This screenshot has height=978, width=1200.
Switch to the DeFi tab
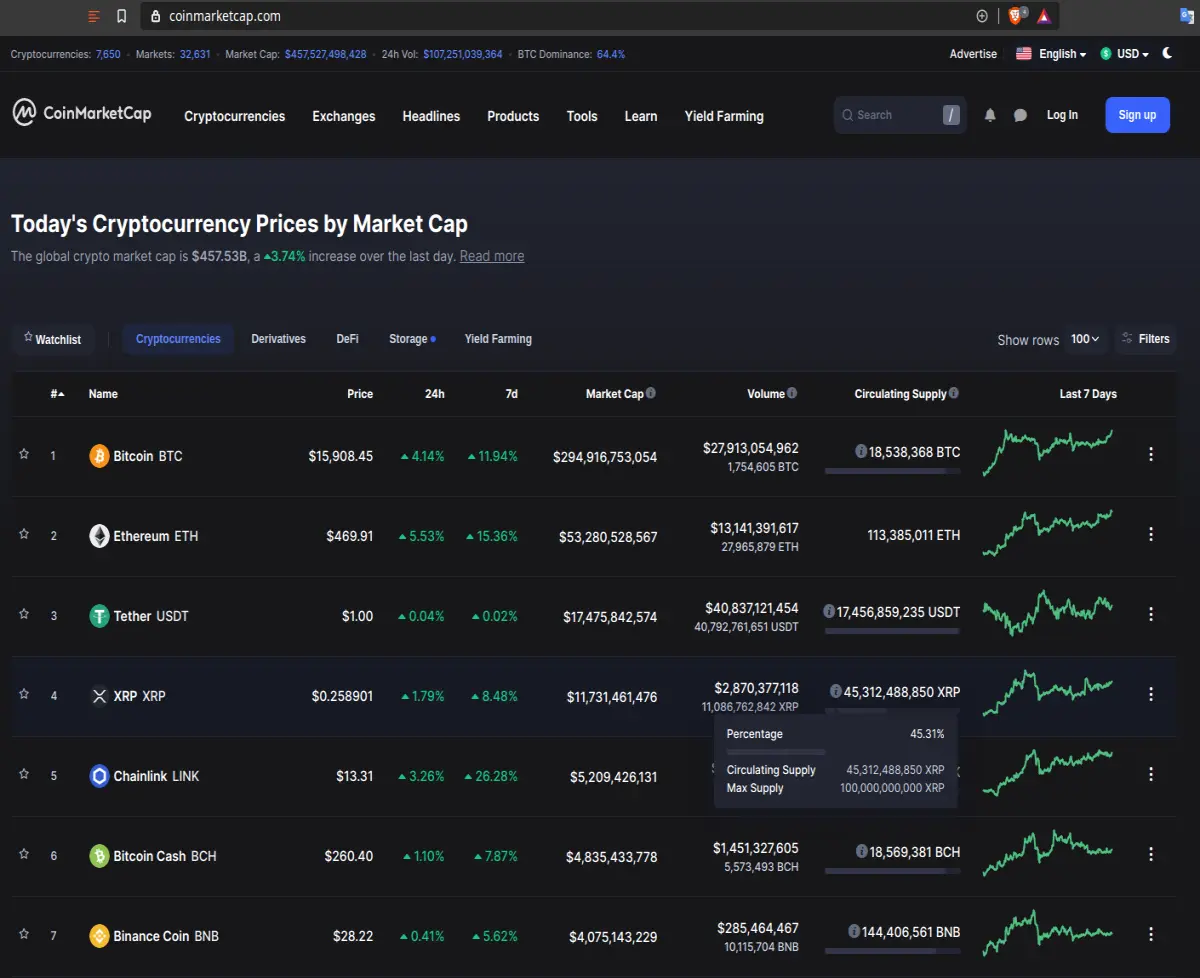point(347,339)
